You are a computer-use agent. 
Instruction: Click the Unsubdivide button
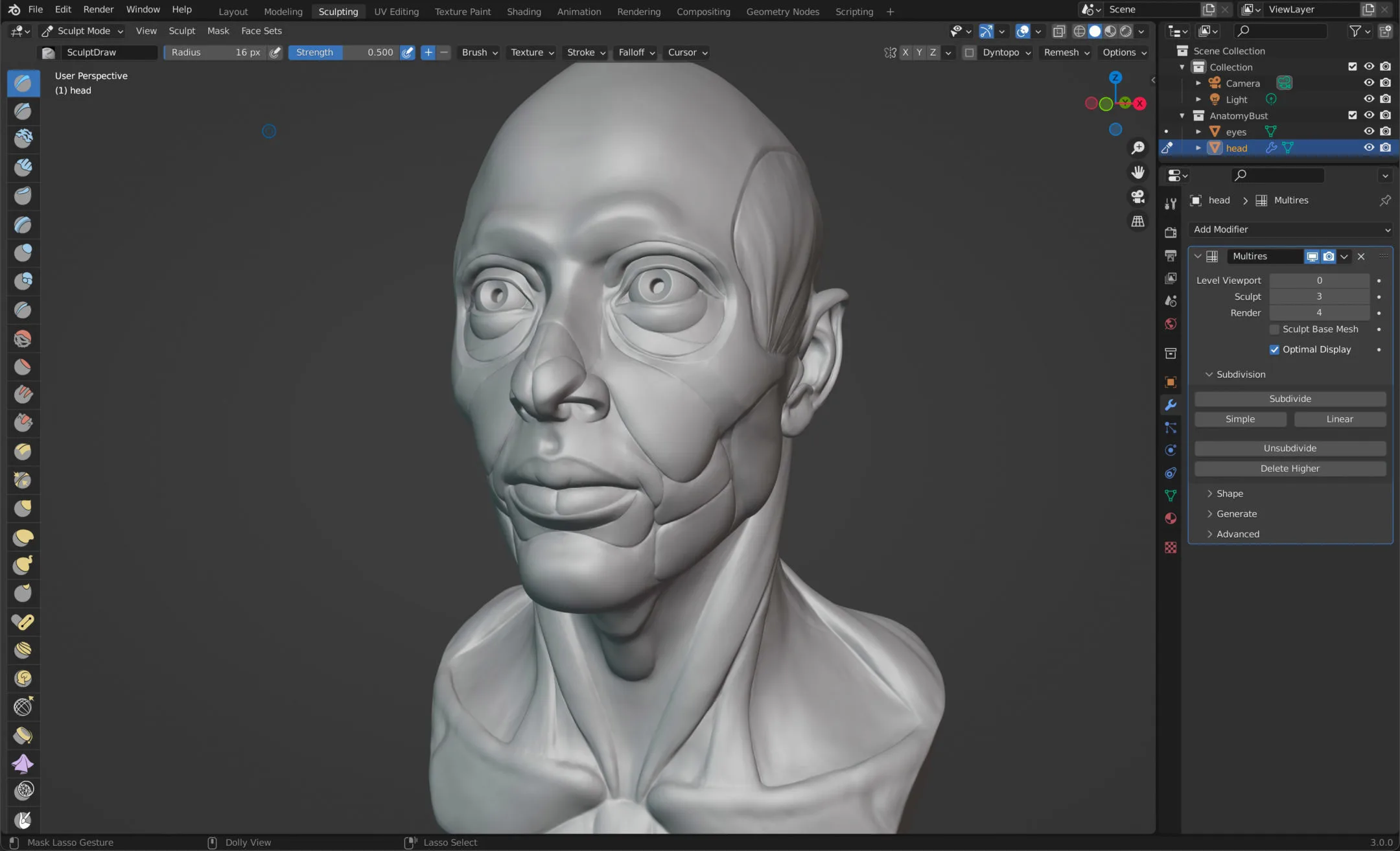(1290, 447)
